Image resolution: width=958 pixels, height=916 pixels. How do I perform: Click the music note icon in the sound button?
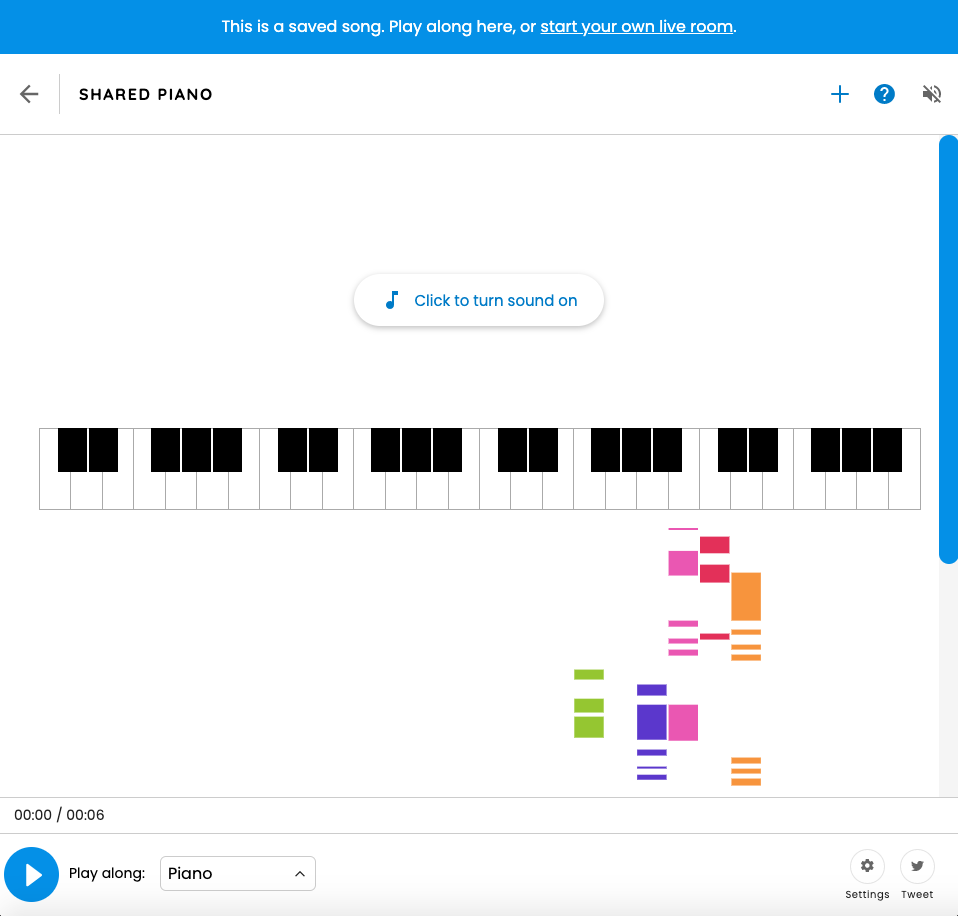(392, 300)
